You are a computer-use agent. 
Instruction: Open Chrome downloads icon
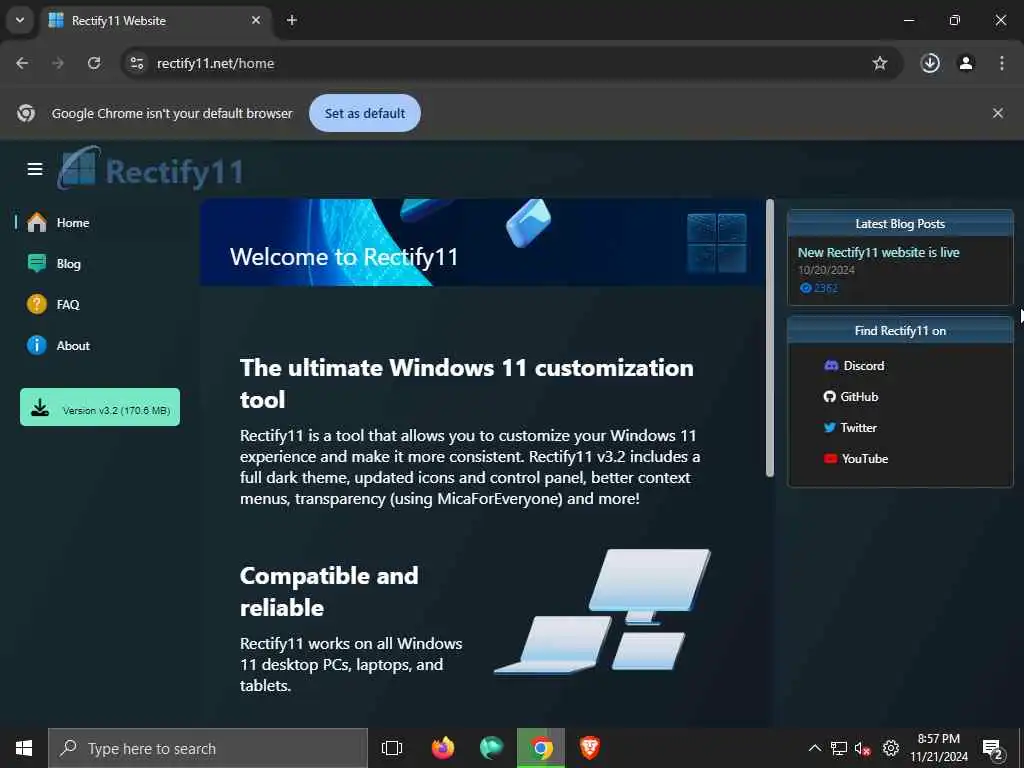[930, 63]
